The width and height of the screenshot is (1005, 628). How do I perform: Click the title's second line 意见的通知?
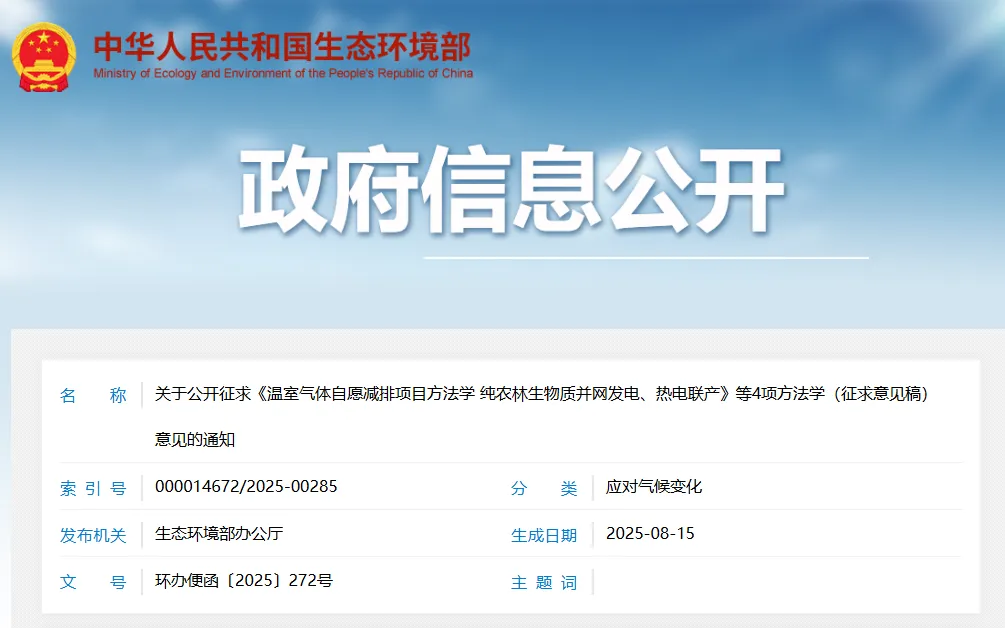(x=195, y=440)
